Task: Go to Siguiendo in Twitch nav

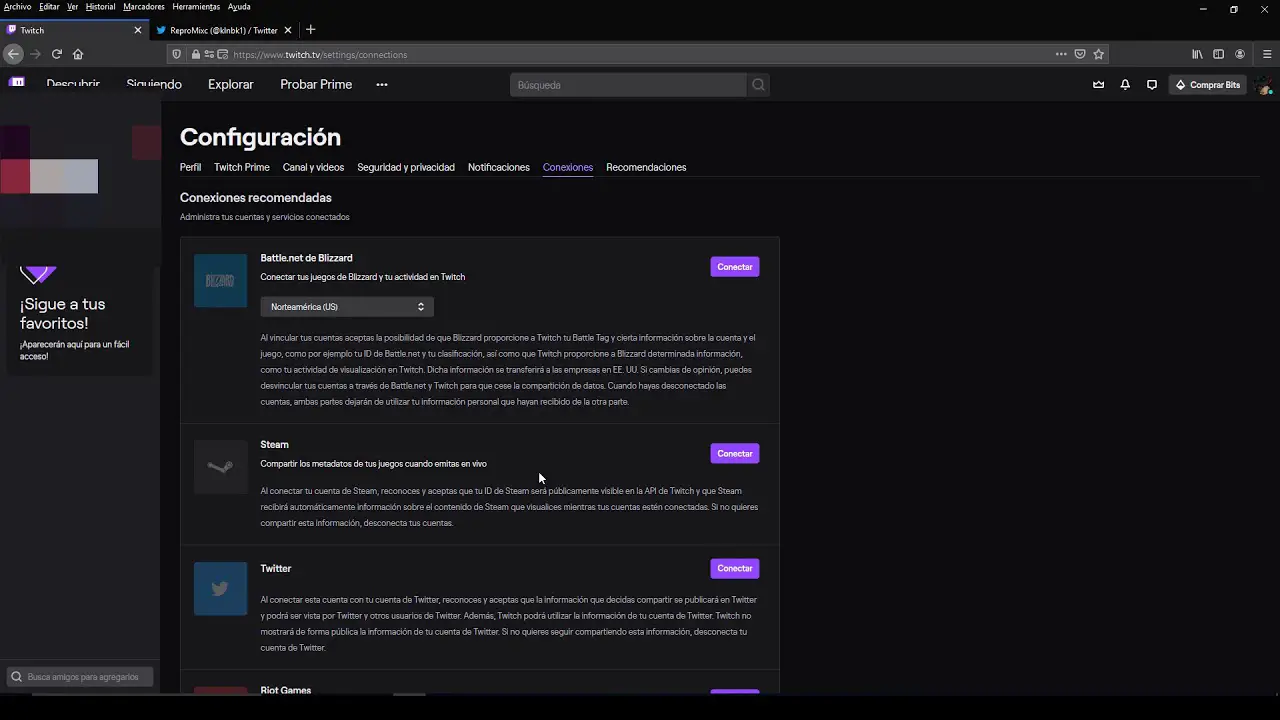Action: tap(154, 84)
